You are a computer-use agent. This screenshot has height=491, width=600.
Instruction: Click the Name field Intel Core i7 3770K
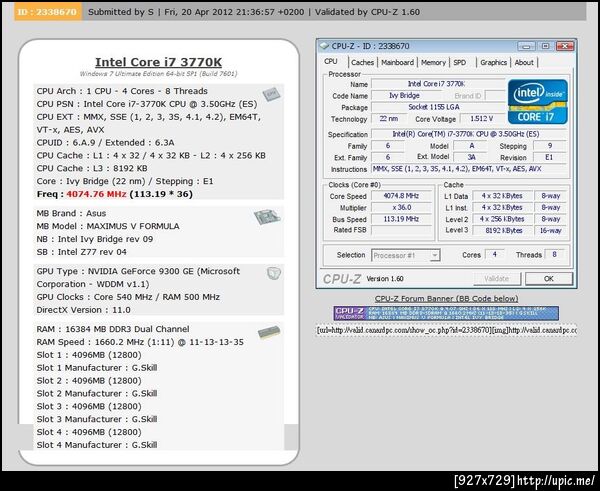[x=438, y=84]
